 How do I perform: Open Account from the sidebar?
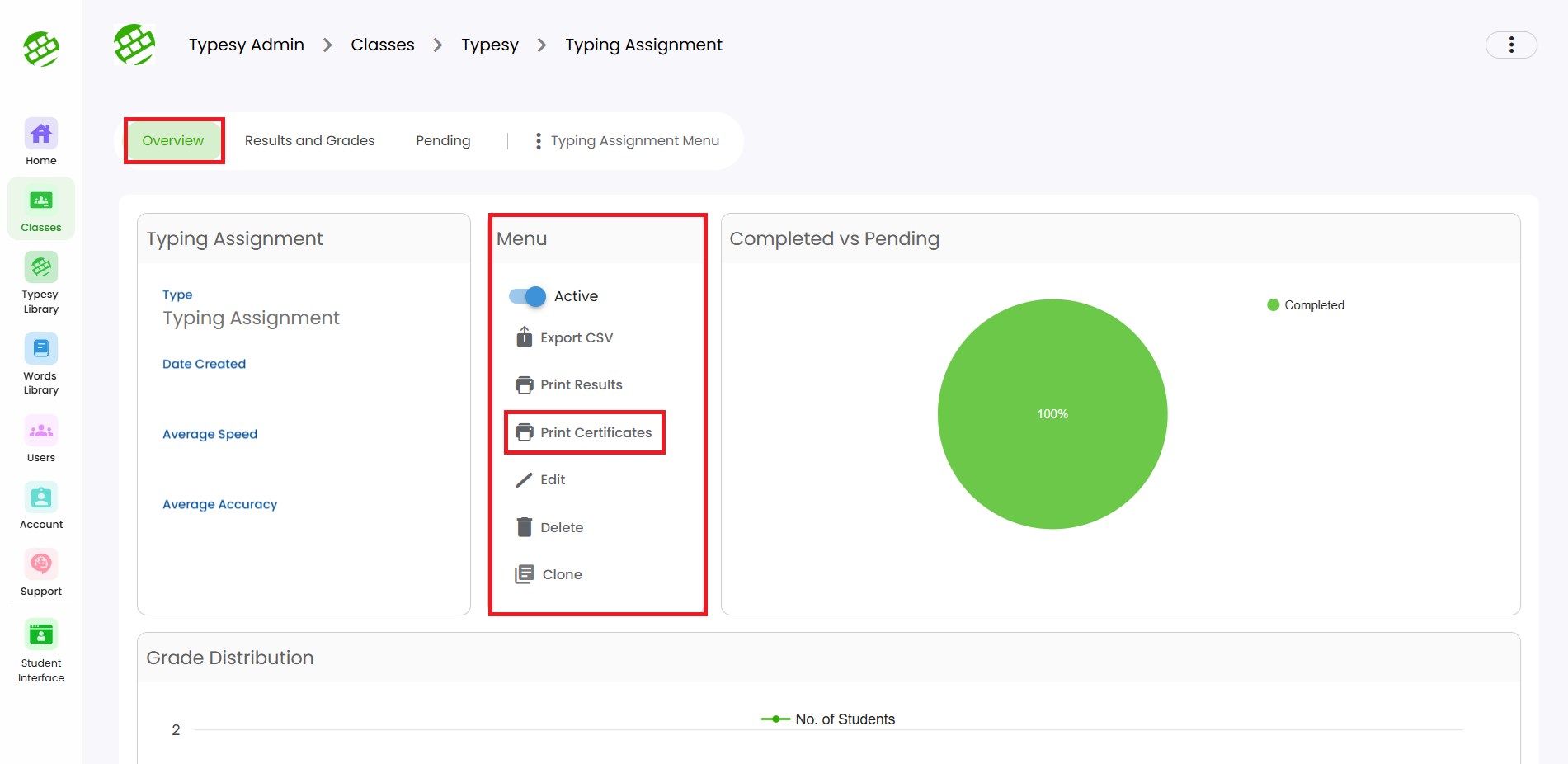(40, 498)
